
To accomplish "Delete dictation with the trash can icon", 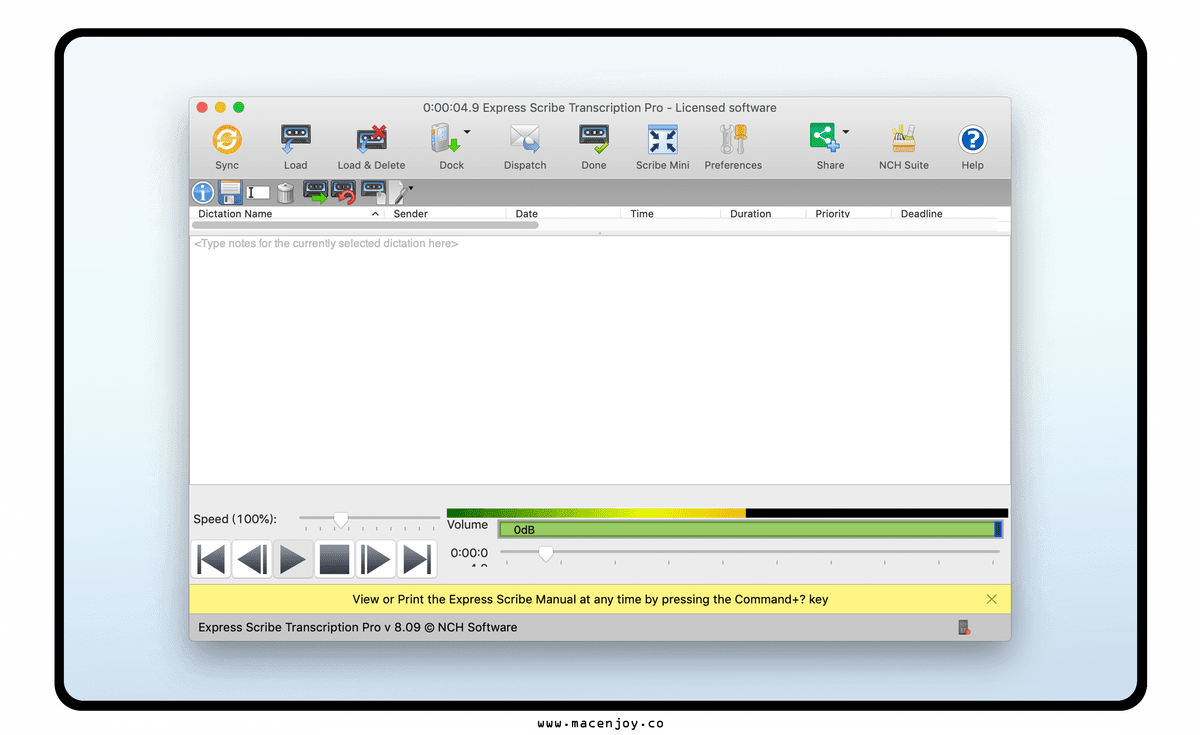I will coord(285,192).
